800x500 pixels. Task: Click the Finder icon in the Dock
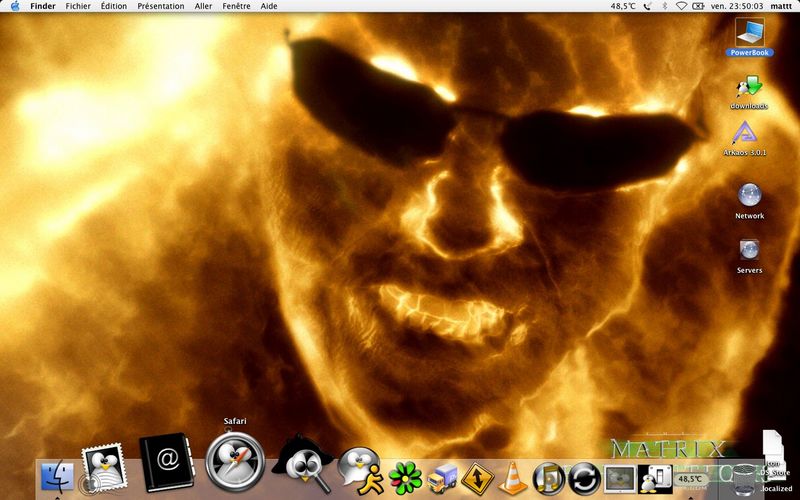tap(57, 477)
